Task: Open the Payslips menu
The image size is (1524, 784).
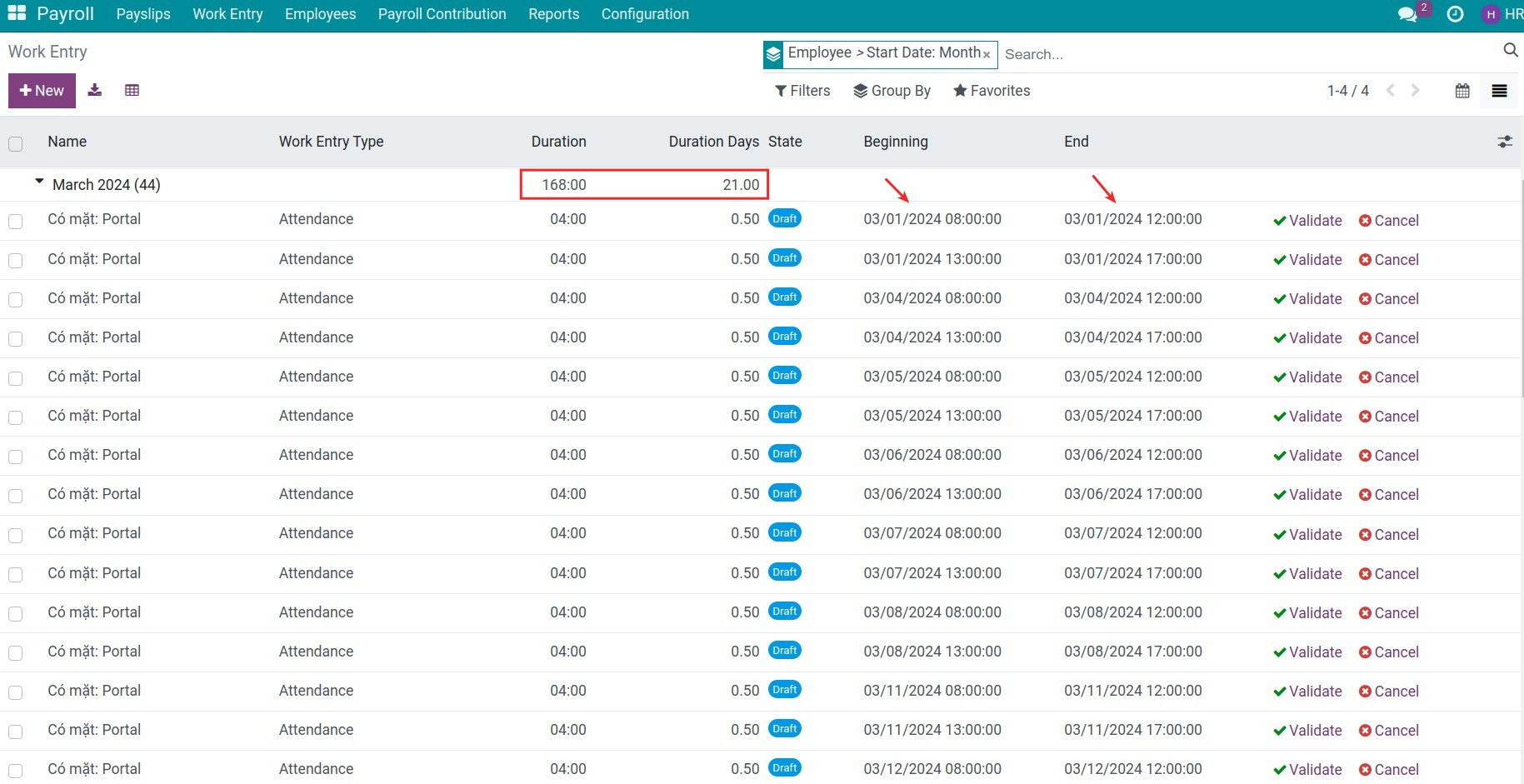Action: 143,14
